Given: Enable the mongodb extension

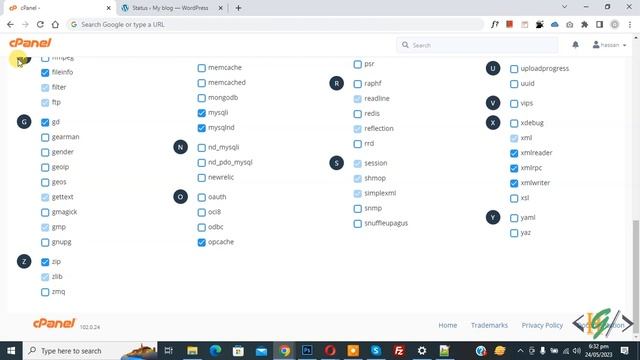Looking at the screenshot, I should point(202,98).
